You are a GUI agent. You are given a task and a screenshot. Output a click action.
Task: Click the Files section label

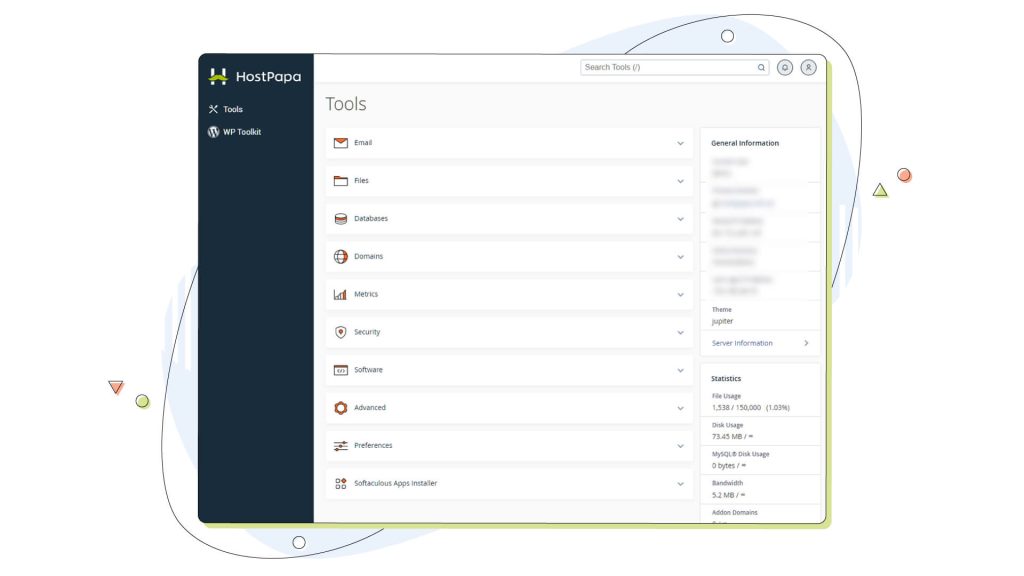click(x=361, y=181)
